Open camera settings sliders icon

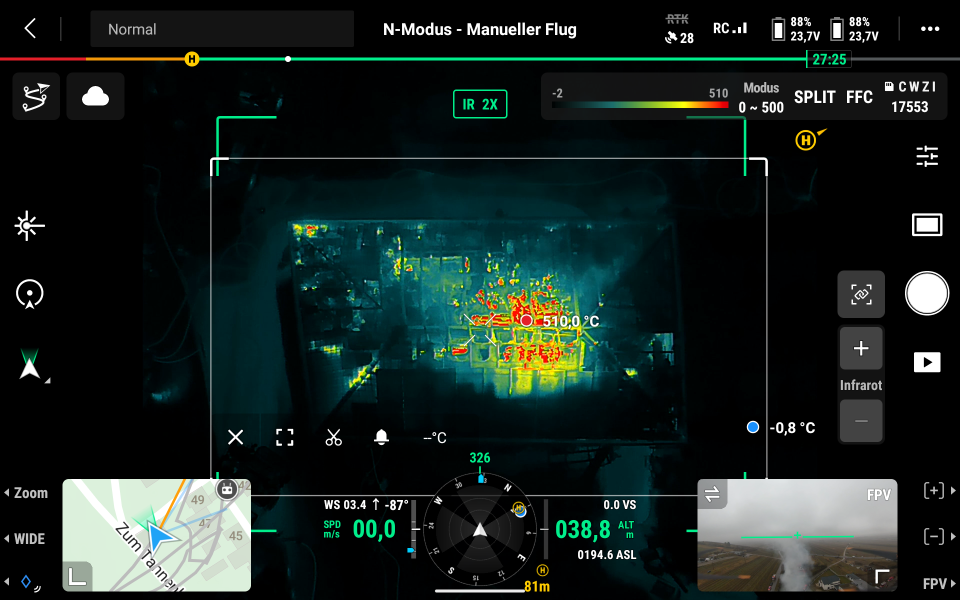pyautogui.click(x=927, y=156)
